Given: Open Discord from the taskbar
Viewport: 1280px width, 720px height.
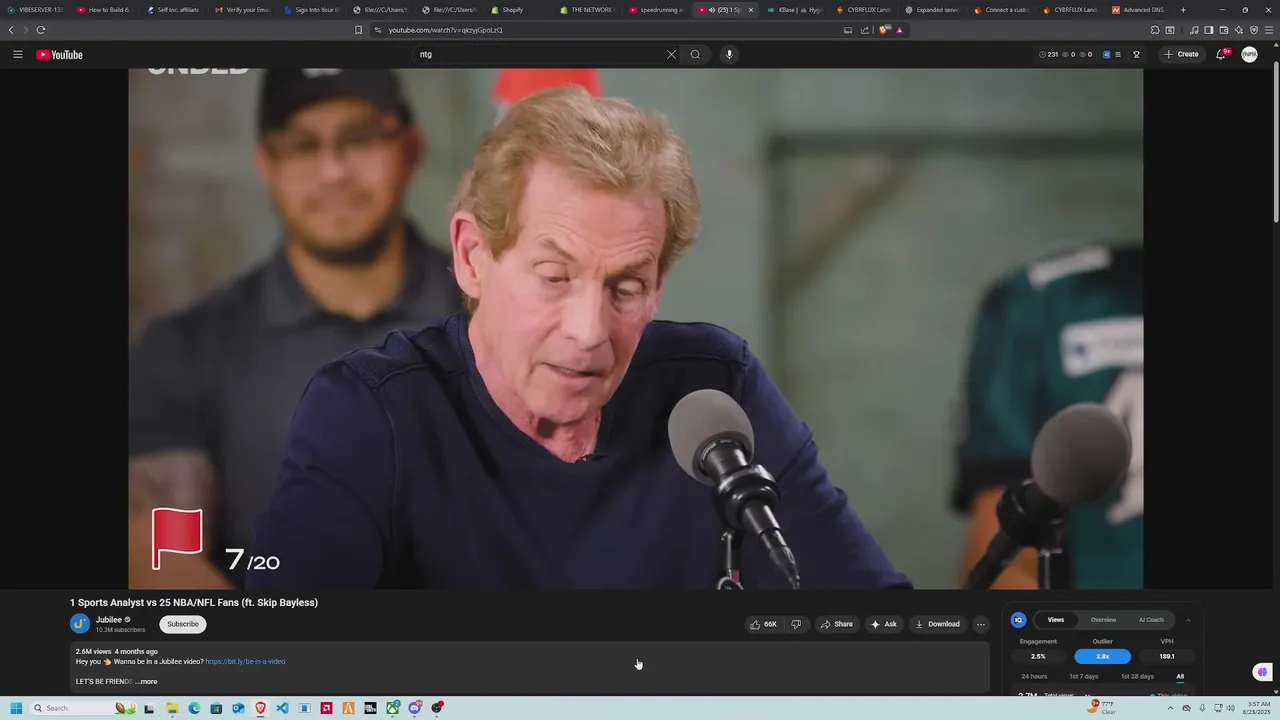Looking at the screenshot, I should click(415, 708).
